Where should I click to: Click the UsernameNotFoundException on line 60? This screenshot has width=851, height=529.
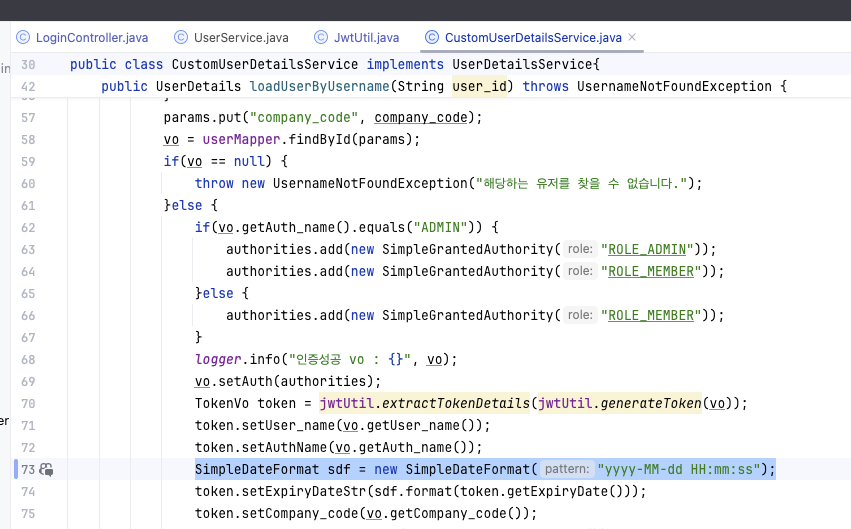tap(368, 183)
